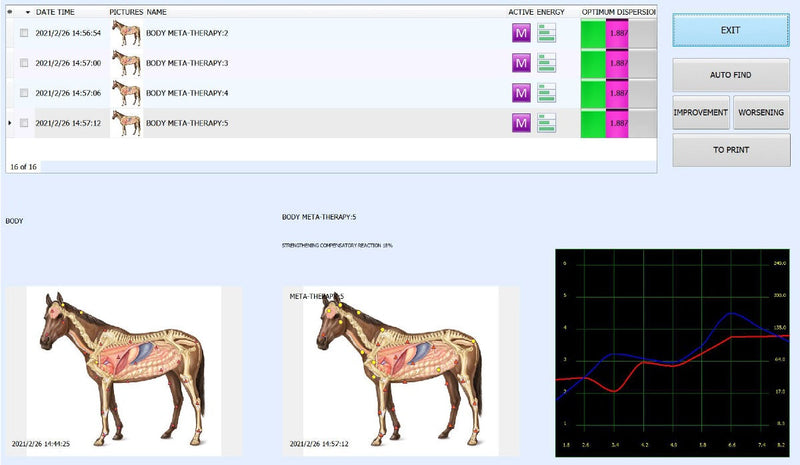Viewport: 800px width, 465px height.
Task: Click the OPTIMUM DISPERSION column header
Action: point(618,12)
